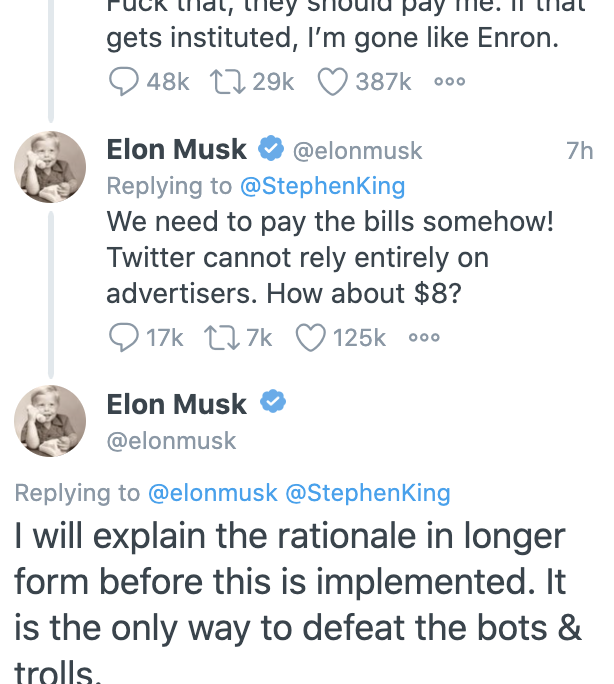The image size is (614, 684).
Task: Click the @elonmusk handle beside 7h tweet
Action: (x=357, y=151)
